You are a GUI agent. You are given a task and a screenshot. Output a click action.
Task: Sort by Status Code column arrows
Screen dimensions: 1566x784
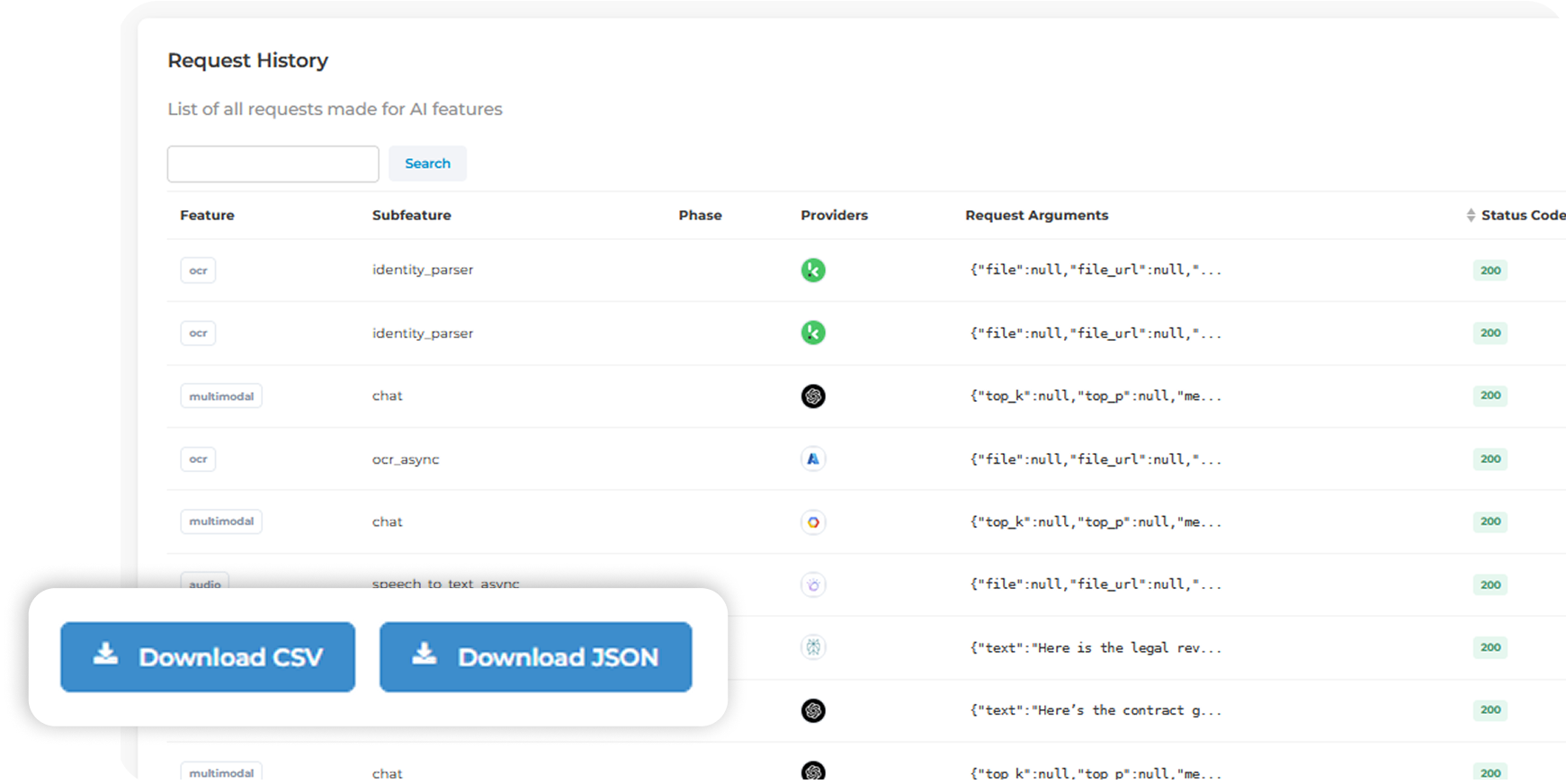(x=1471, y=216)
